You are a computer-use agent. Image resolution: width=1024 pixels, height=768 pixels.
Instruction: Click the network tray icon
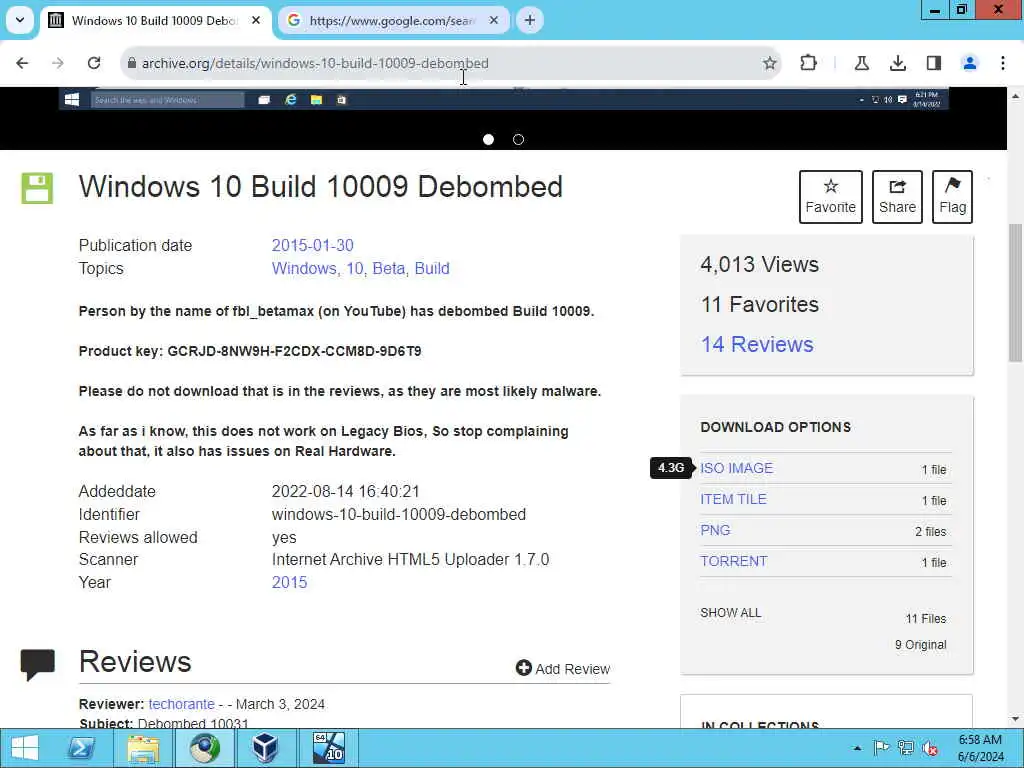pos(906,748)
